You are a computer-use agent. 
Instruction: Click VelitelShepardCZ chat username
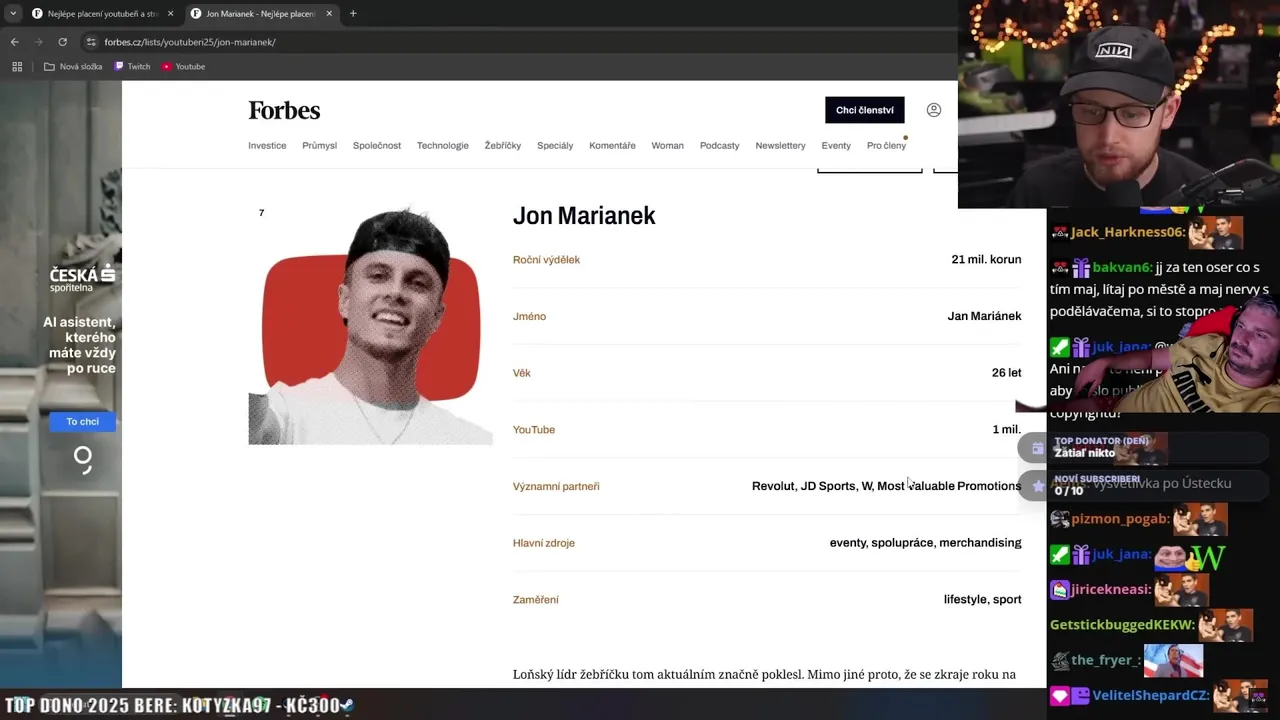point(1151,696)
